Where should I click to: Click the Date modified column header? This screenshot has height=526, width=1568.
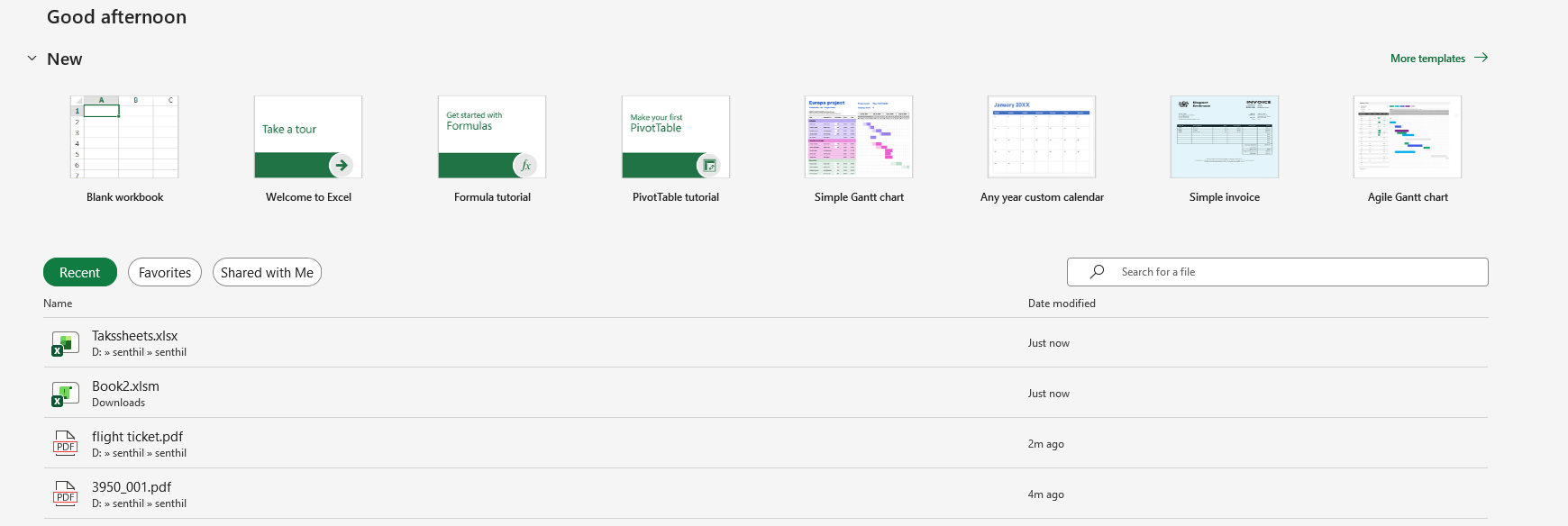pyautogui.click(x=1062, y=304)
